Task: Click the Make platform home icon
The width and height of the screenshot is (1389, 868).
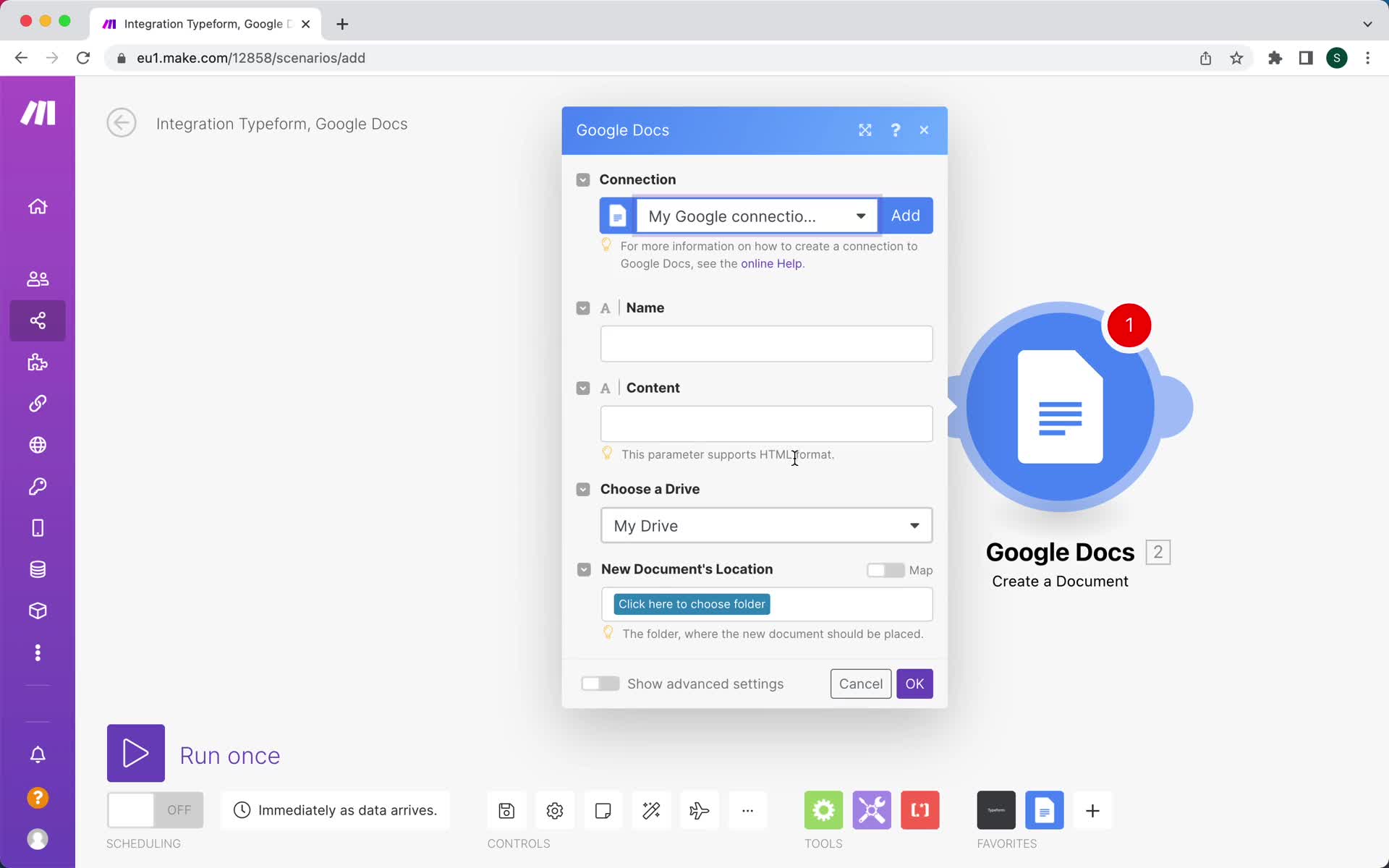Action: pos(37,206)
